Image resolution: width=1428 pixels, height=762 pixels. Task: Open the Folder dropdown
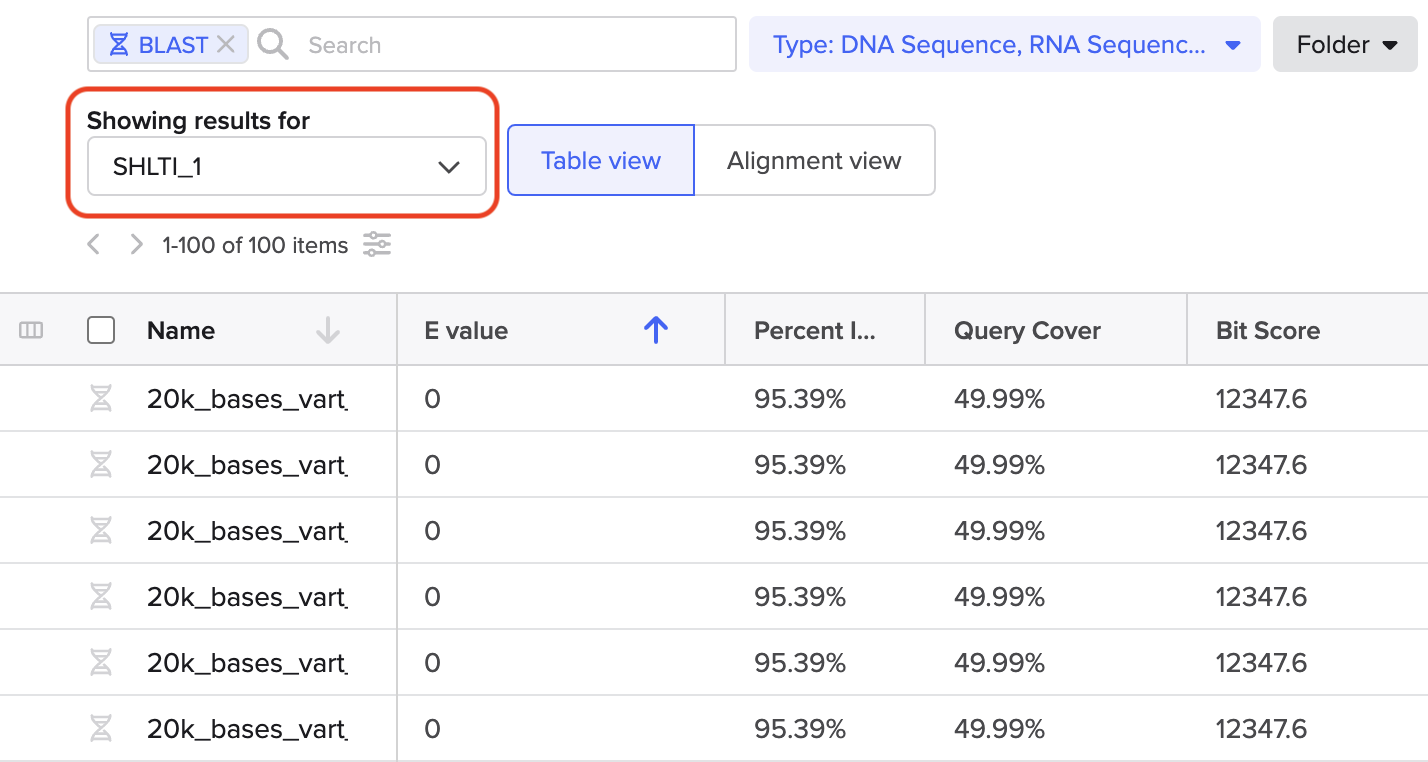coord(1345,45)
